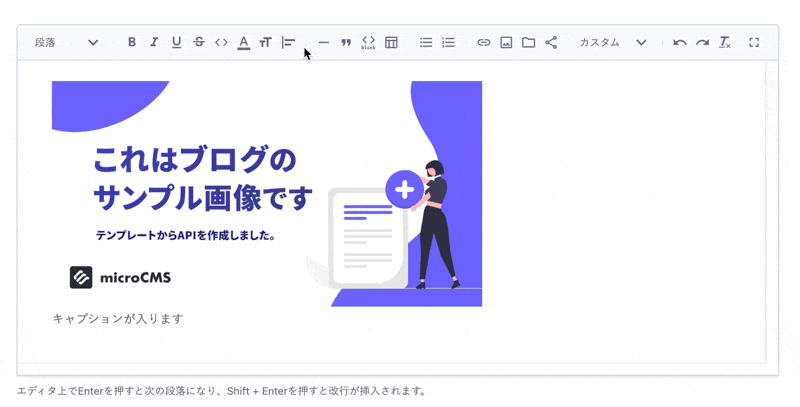The width and height of the screenshot is (800, 407).
Task: Insert inline code formatting
Action: (221, 43)
